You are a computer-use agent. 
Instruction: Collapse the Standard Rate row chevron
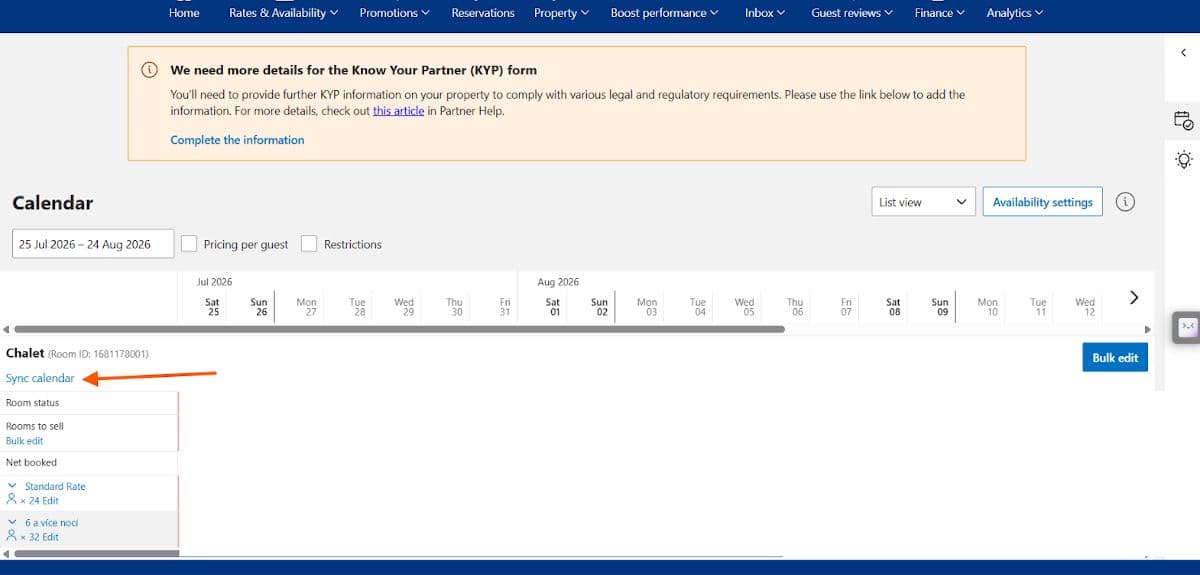[x=12, y=486]
